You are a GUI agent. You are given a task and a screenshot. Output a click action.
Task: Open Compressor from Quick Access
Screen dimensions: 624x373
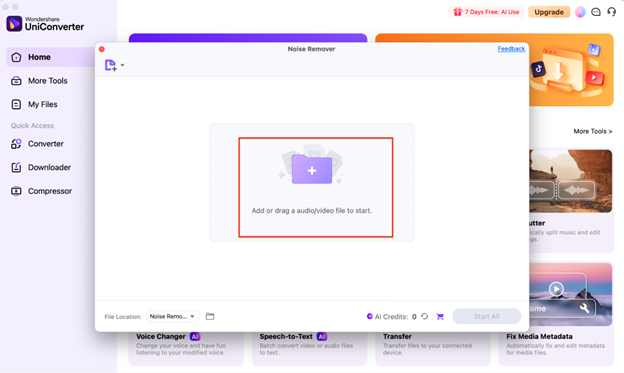[x=51, y=191]
